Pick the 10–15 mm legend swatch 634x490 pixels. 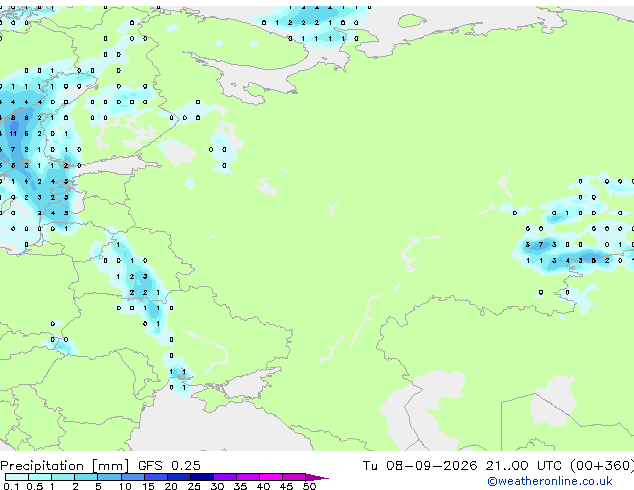pyautogui.click(x=132, y=477)
